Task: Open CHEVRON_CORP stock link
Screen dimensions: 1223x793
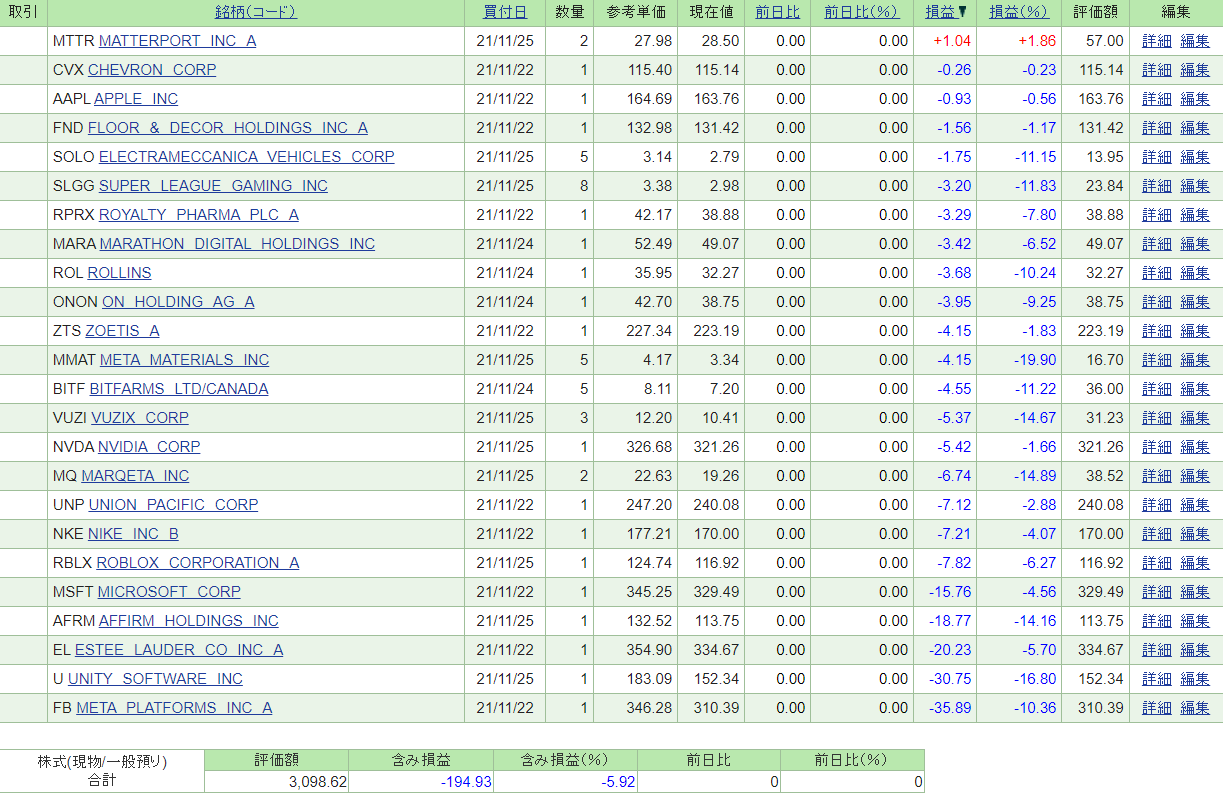Action: [152, 70]
